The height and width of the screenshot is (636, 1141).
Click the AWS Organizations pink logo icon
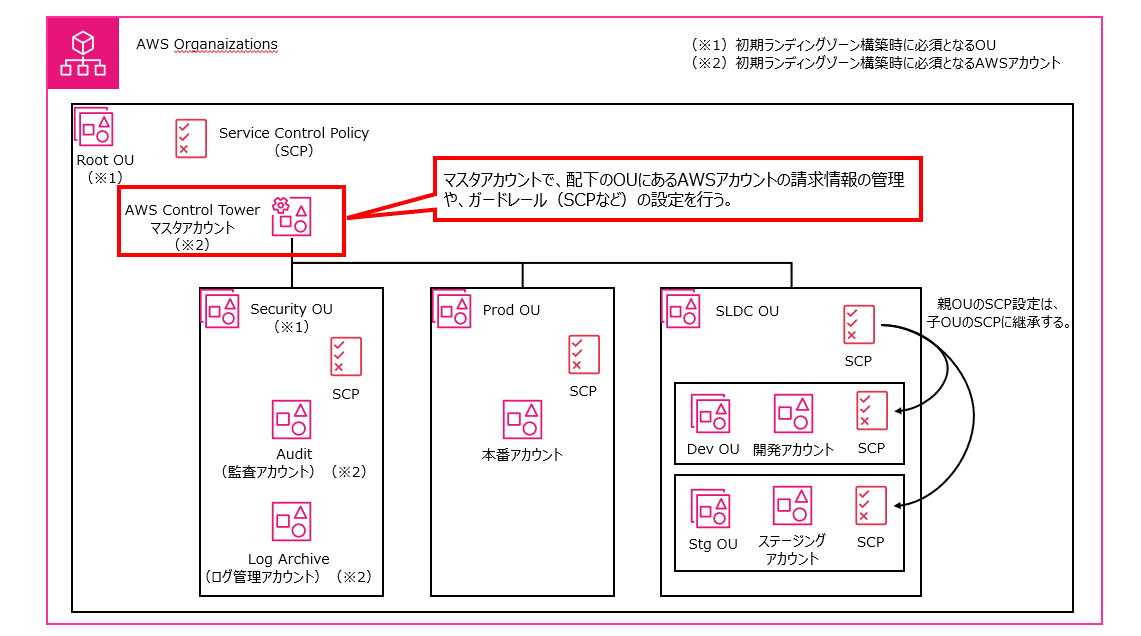pyautogui.click(x=83, y=53)
